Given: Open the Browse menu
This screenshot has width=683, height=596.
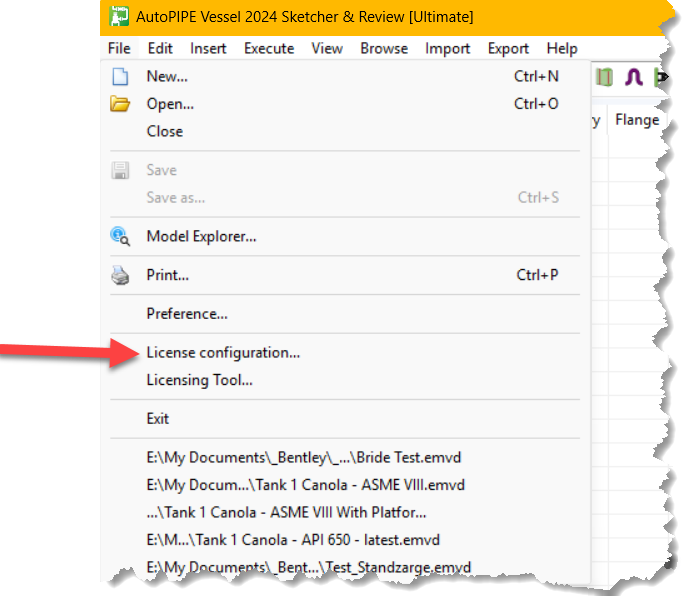Looking at the screenshot, I should pyautogui.click(x=384, y=48).
